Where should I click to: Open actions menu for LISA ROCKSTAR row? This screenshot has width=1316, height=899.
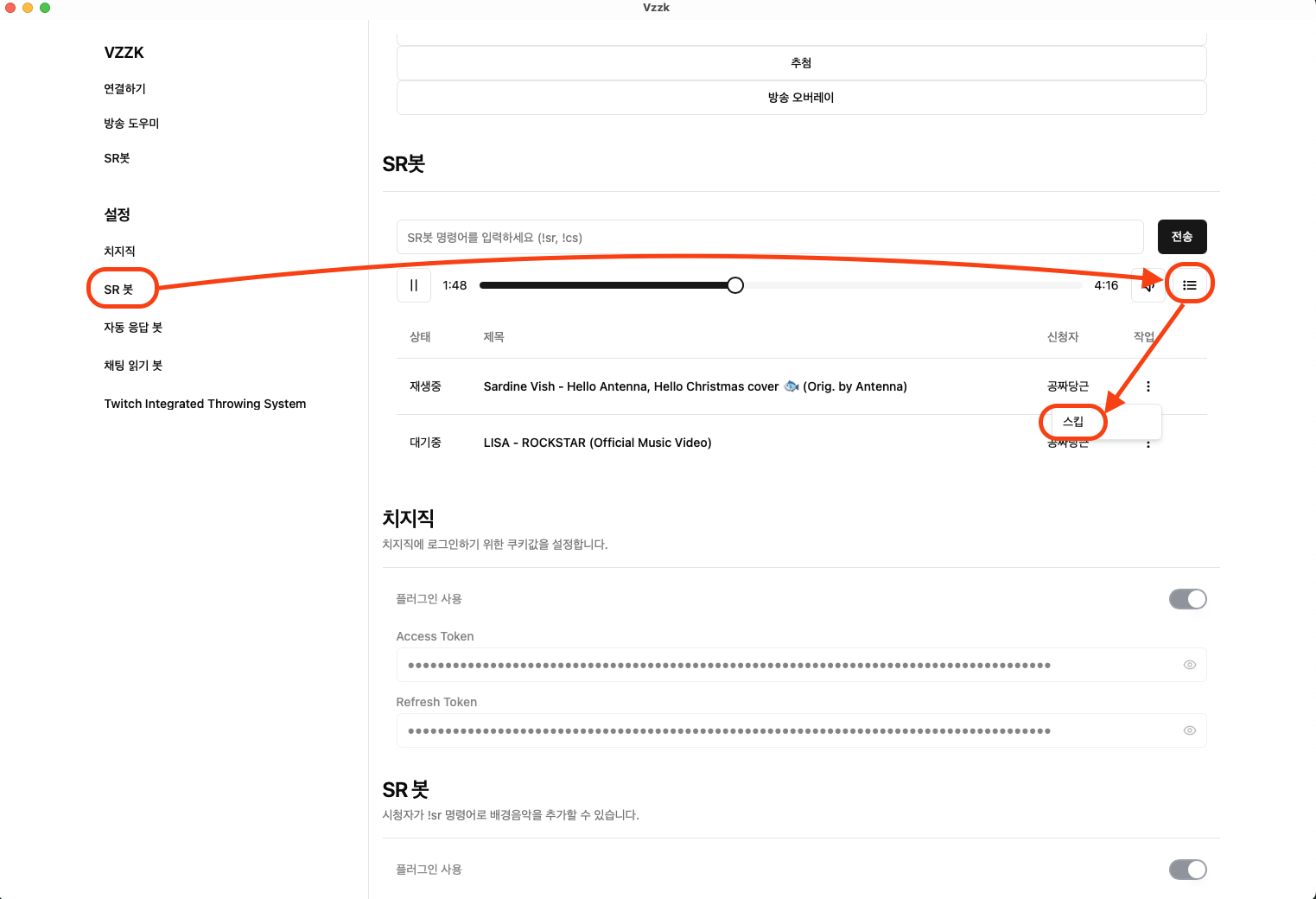1148,444
